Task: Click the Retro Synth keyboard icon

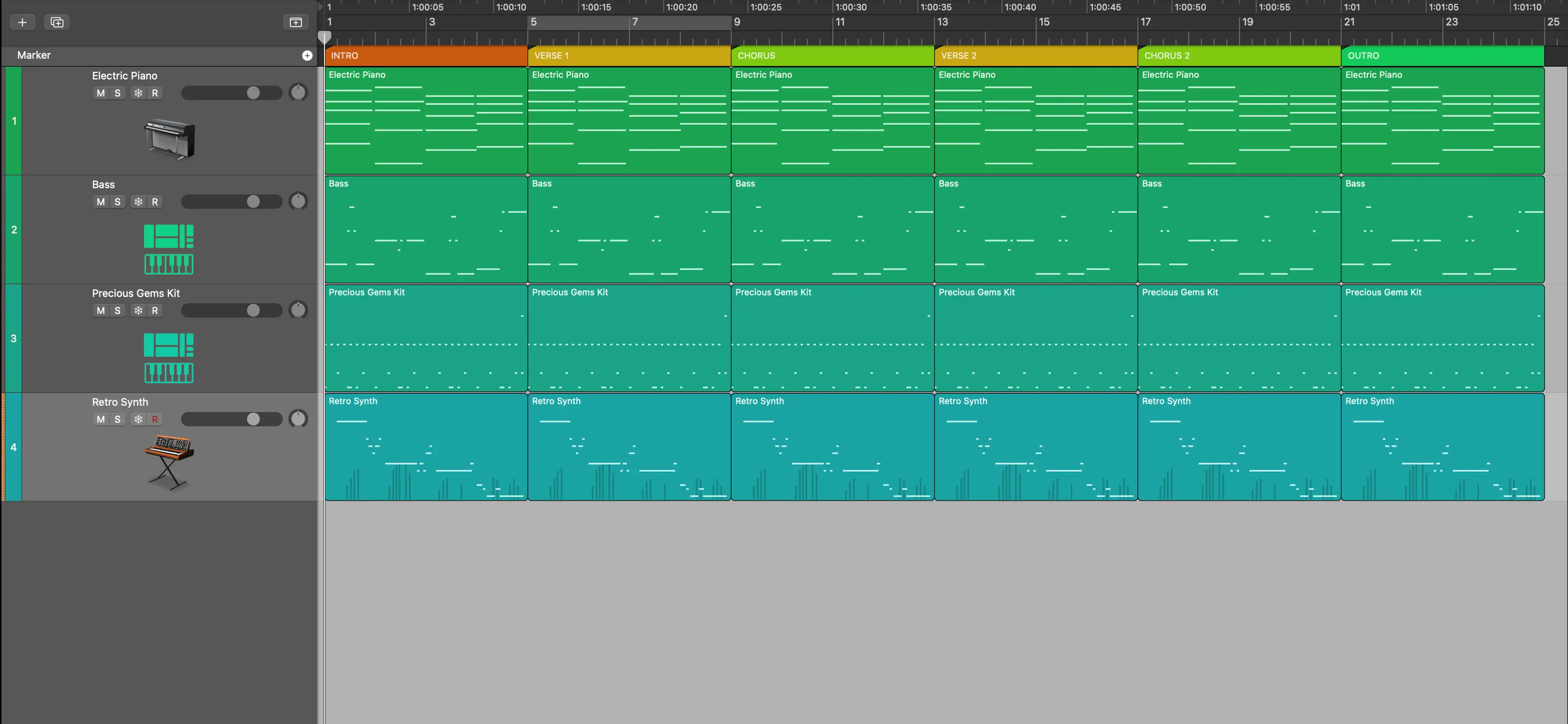Action: 169,462
